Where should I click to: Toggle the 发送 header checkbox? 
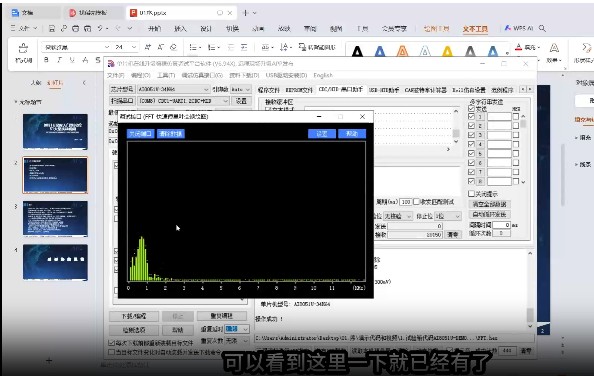(x=471, y=109)
